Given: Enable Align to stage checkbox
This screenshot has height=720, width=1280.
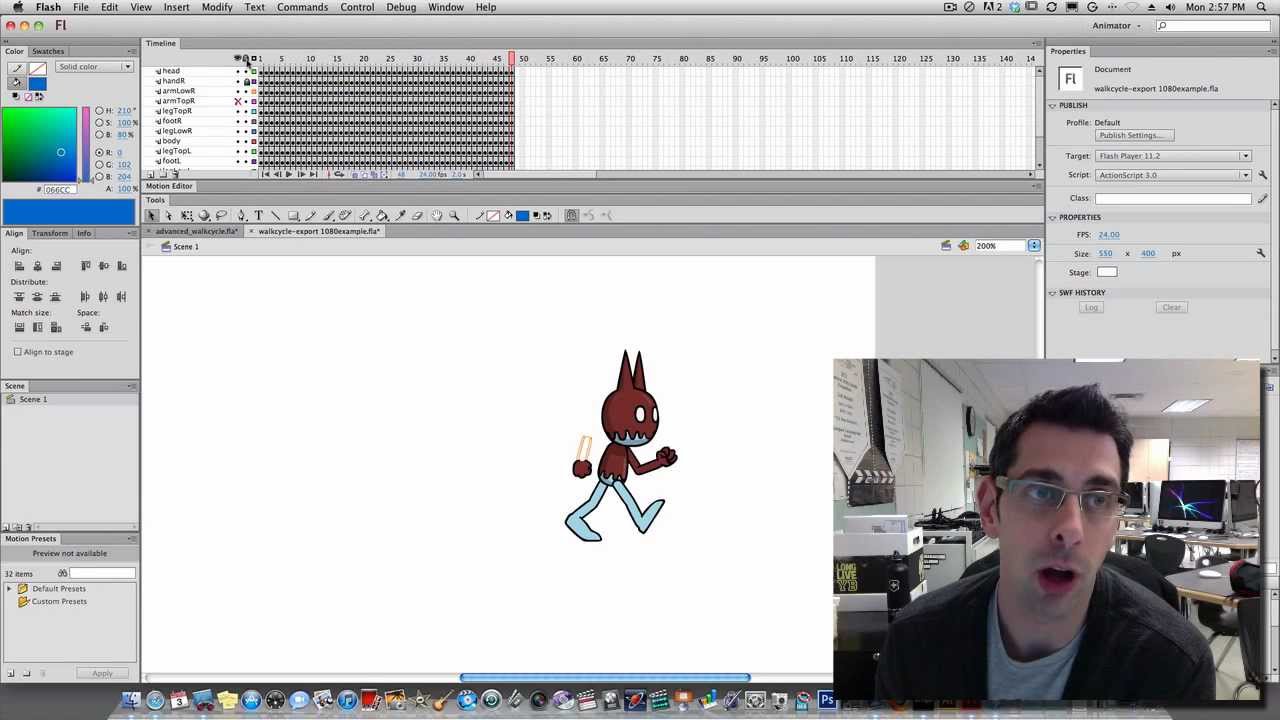Looking at the screenshot, I should click(x=17, y=352).
